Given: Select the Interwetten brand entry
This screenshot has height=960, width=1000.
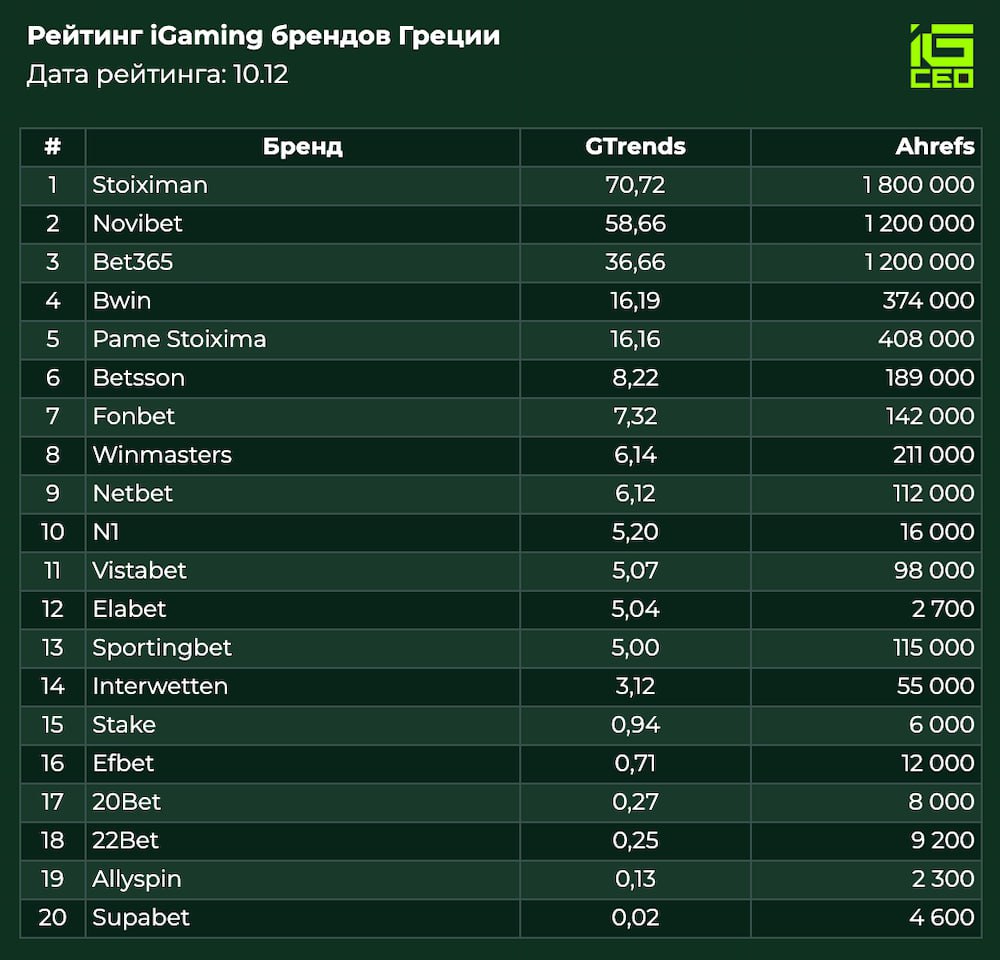Looking at the screenshot, I should click(160, 686).
